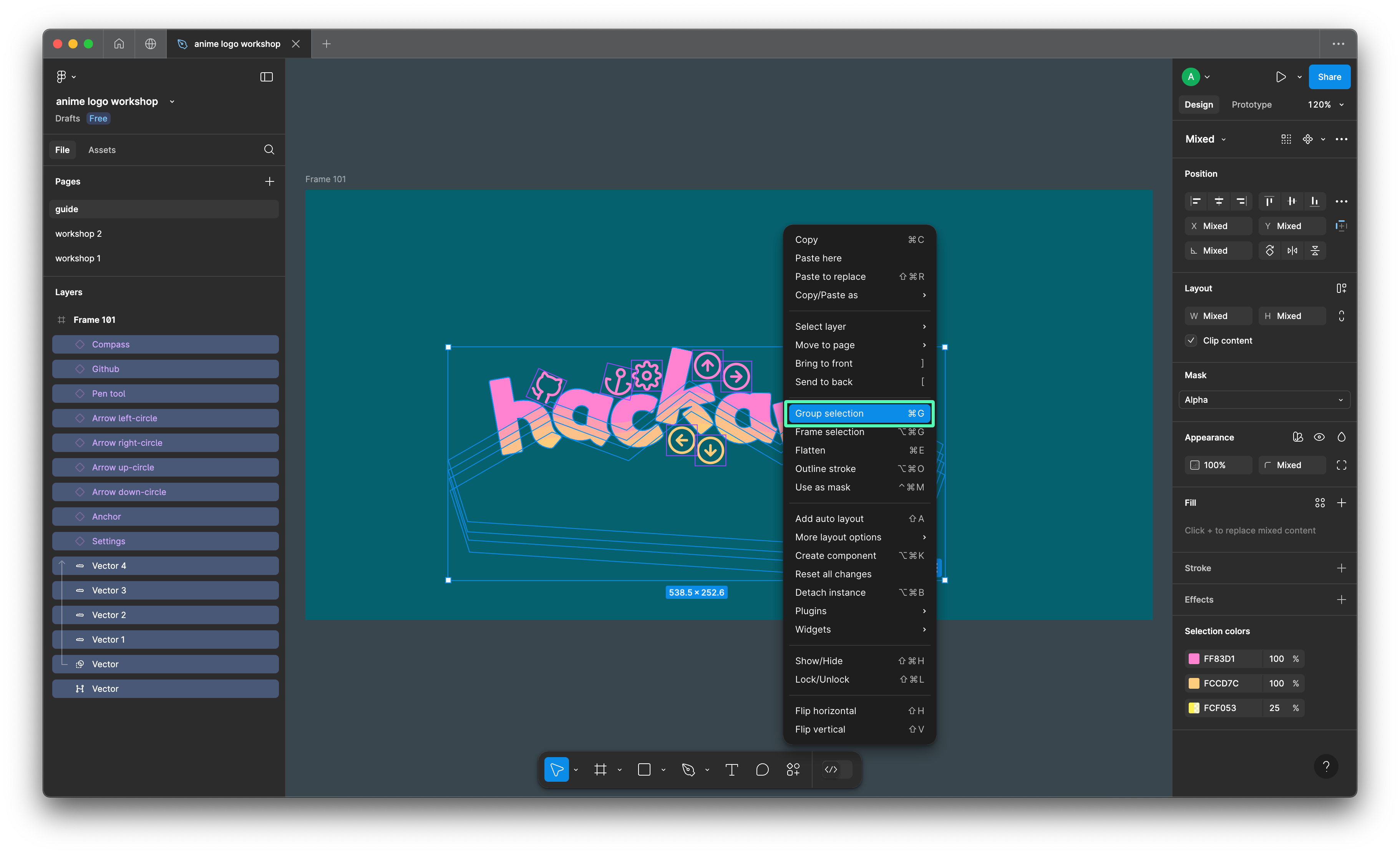The height and width of the screenshot is (854, 1400).
Task: Toggle the Clip content checkbox
Action: click(x=1191, y=341)
